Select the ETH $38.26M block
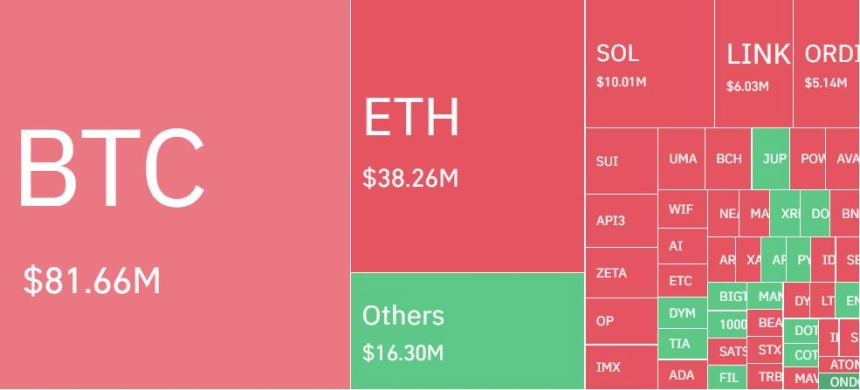 pos(467,135)
